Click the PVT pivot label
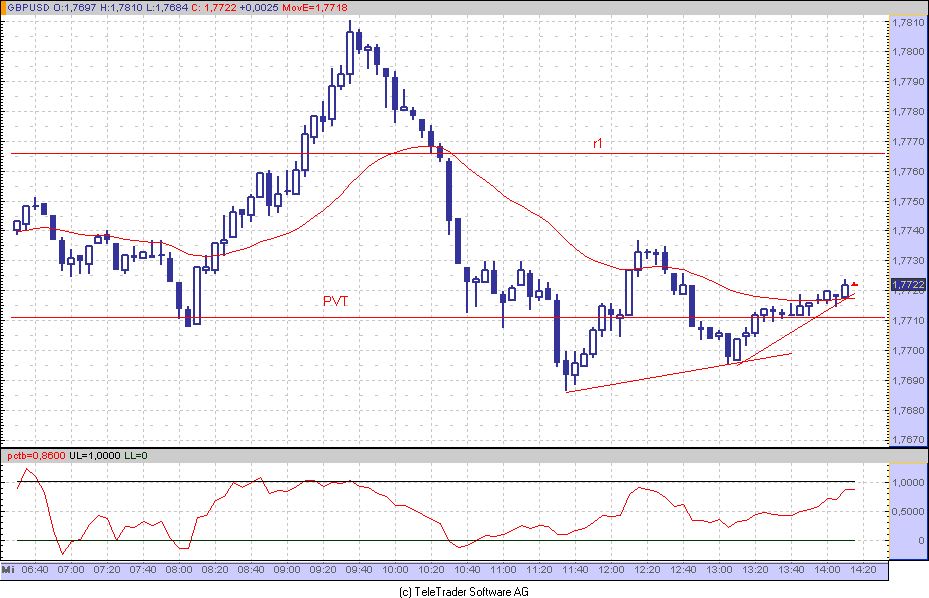Screen dimensions: 929x598 click(x=335, y=301)
